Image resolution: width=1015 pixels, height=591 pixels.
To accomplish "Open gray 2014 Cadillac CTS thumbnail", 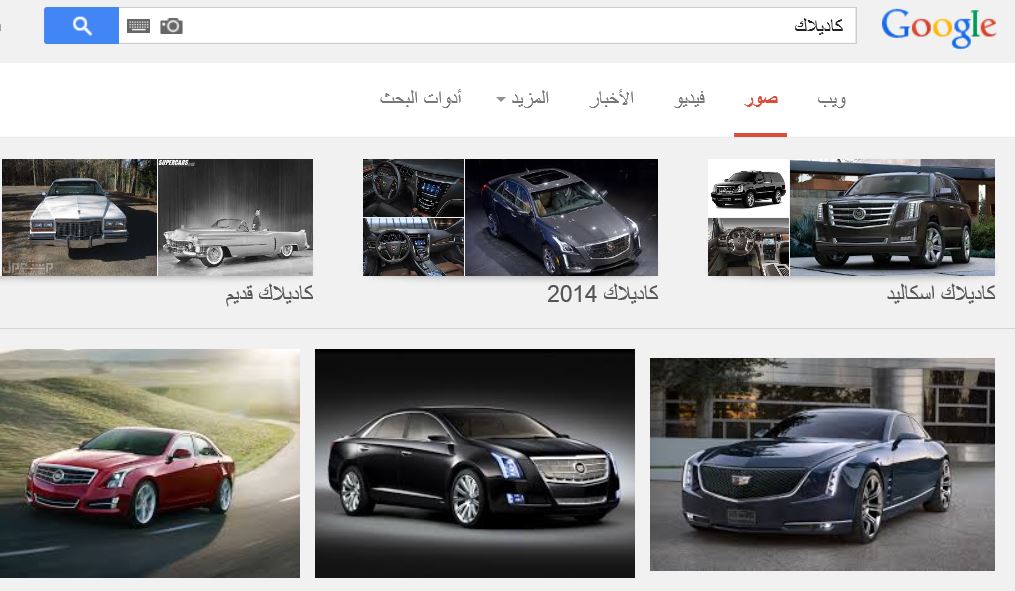I will click(x=561, y=217).
